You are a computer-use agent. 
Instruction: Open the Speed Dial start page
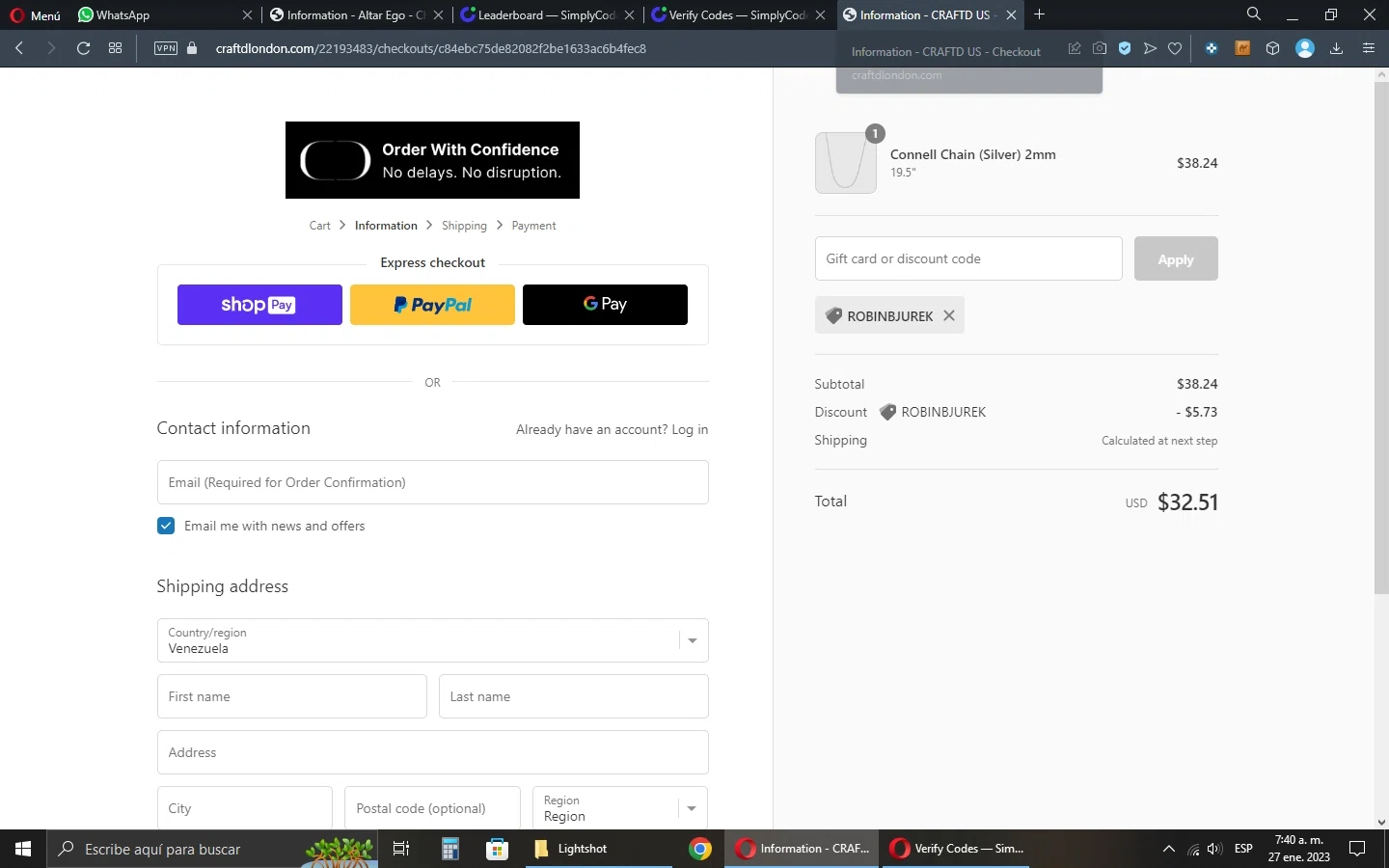[x=116, y=48]
